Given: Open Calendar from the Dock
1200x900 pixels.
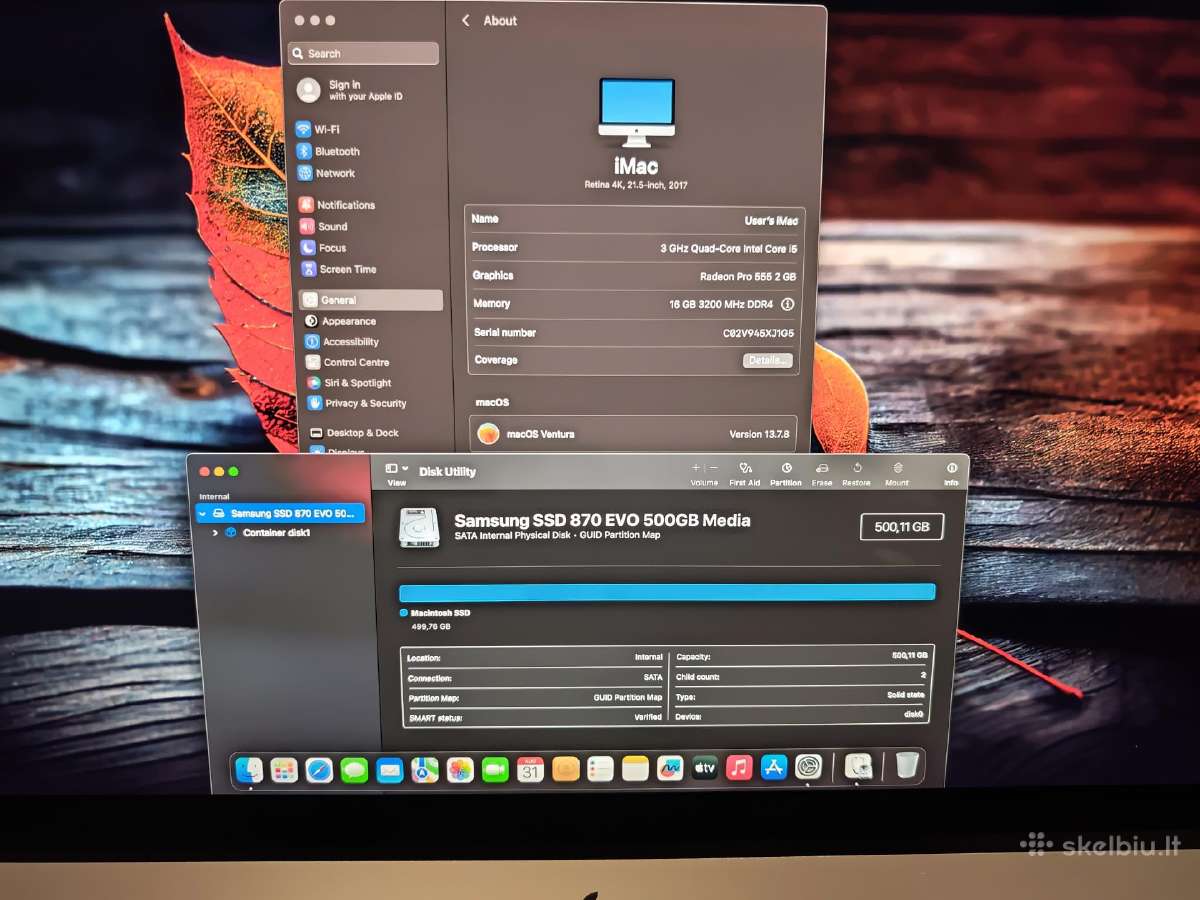Looking at the screenshot, I should point(530,769).
